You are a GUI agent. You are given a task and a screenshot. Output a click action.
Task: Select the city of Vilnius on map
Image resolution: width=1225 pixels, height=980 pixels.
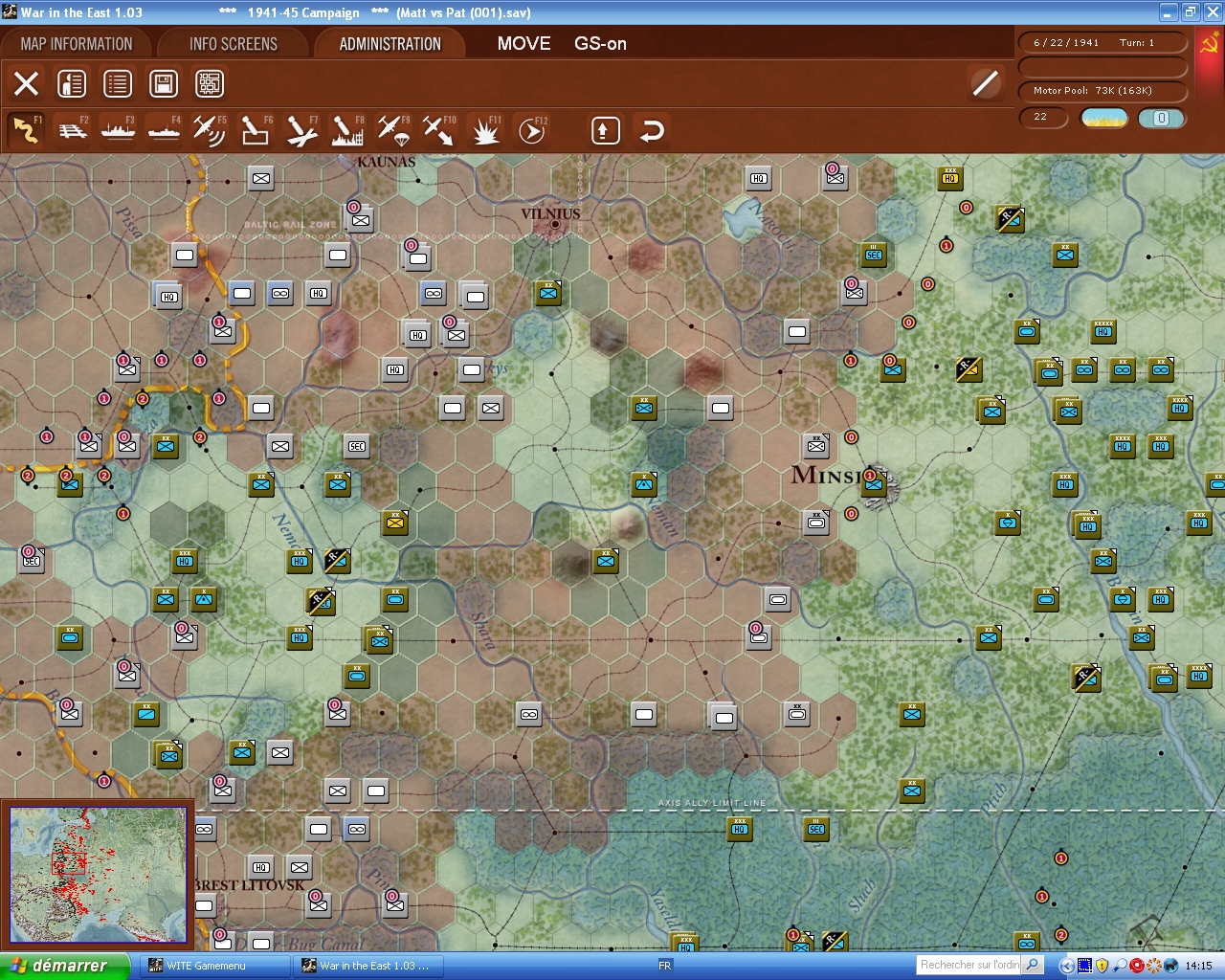(x=555, y=224)
